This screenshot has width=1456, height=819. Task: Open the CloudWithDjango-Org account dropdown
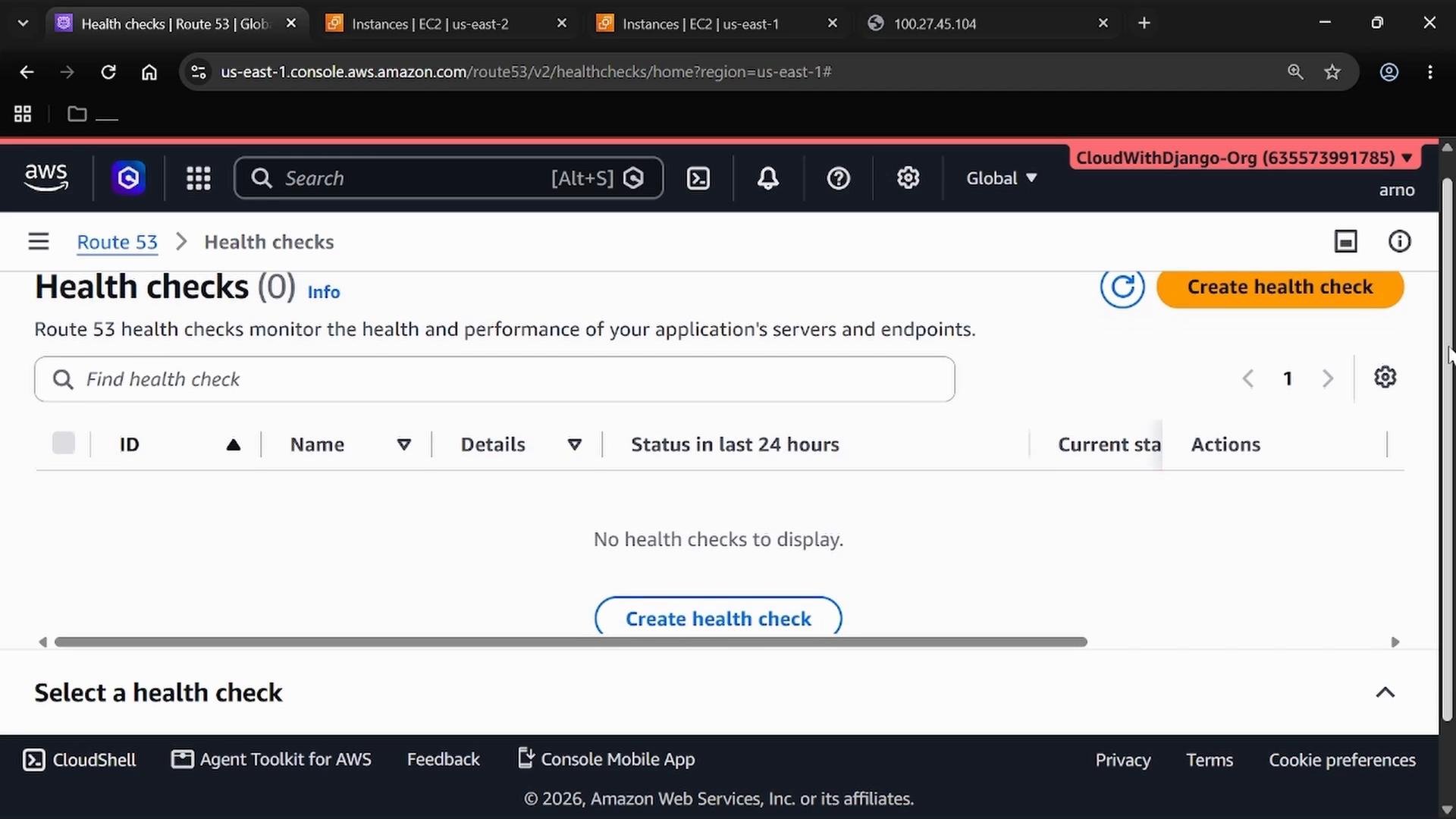pyautogui.click(x=1244, y=158)
